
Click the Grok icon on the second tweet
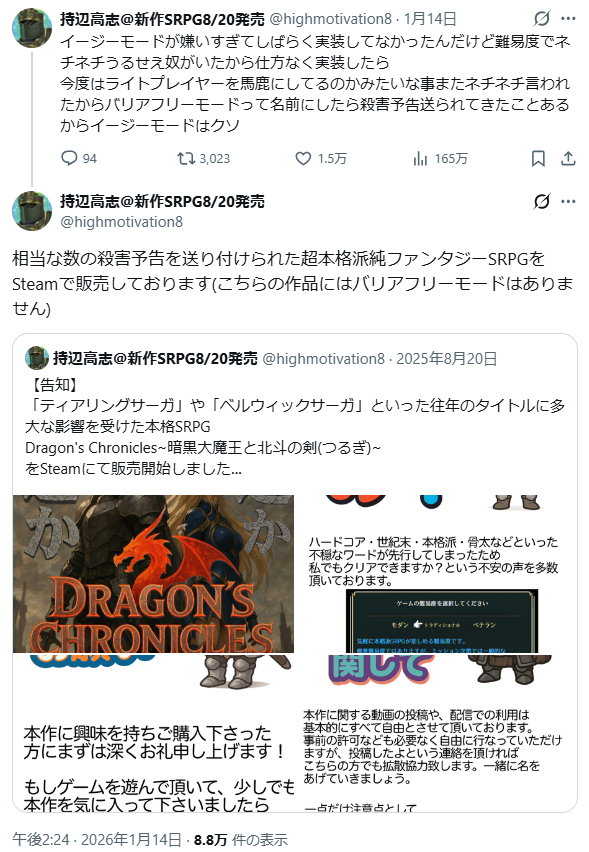coord(541,202)
